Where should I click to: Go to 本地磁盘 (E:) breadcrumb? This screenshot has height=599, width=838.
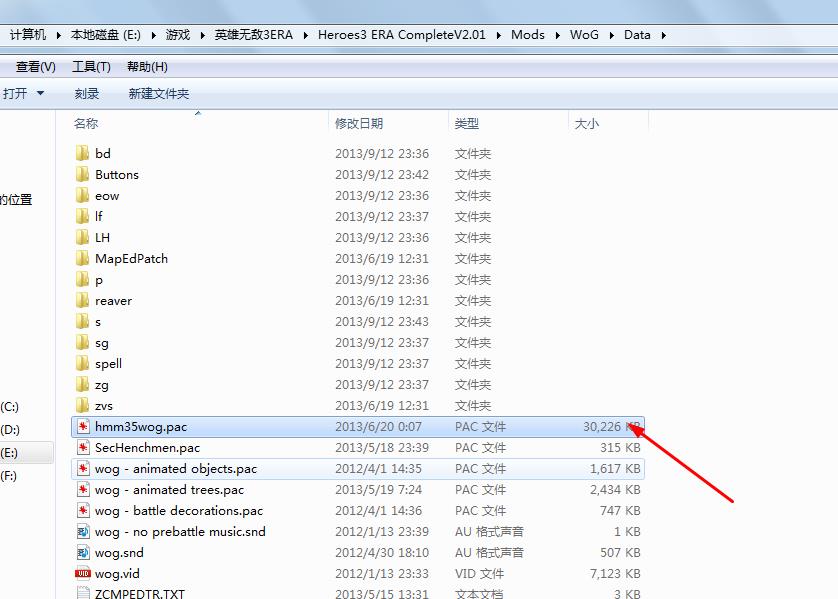pyautogui.click(x=106, y=35)
